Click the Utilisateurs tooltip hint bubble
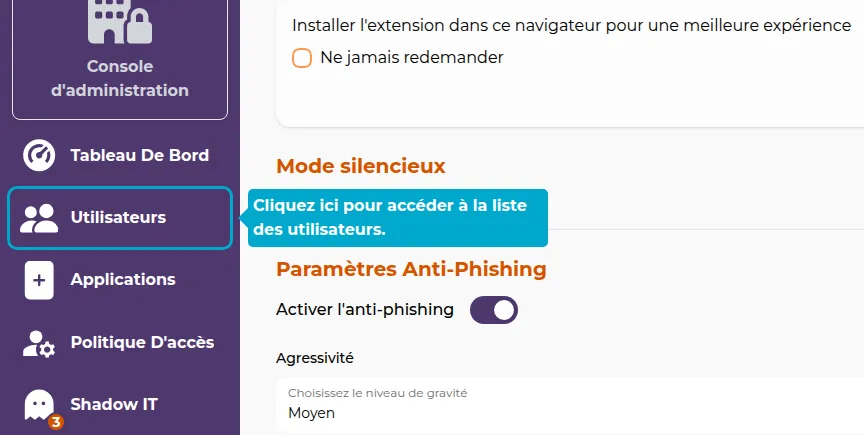This screenshot has height=435, width=864. point(397,217)
